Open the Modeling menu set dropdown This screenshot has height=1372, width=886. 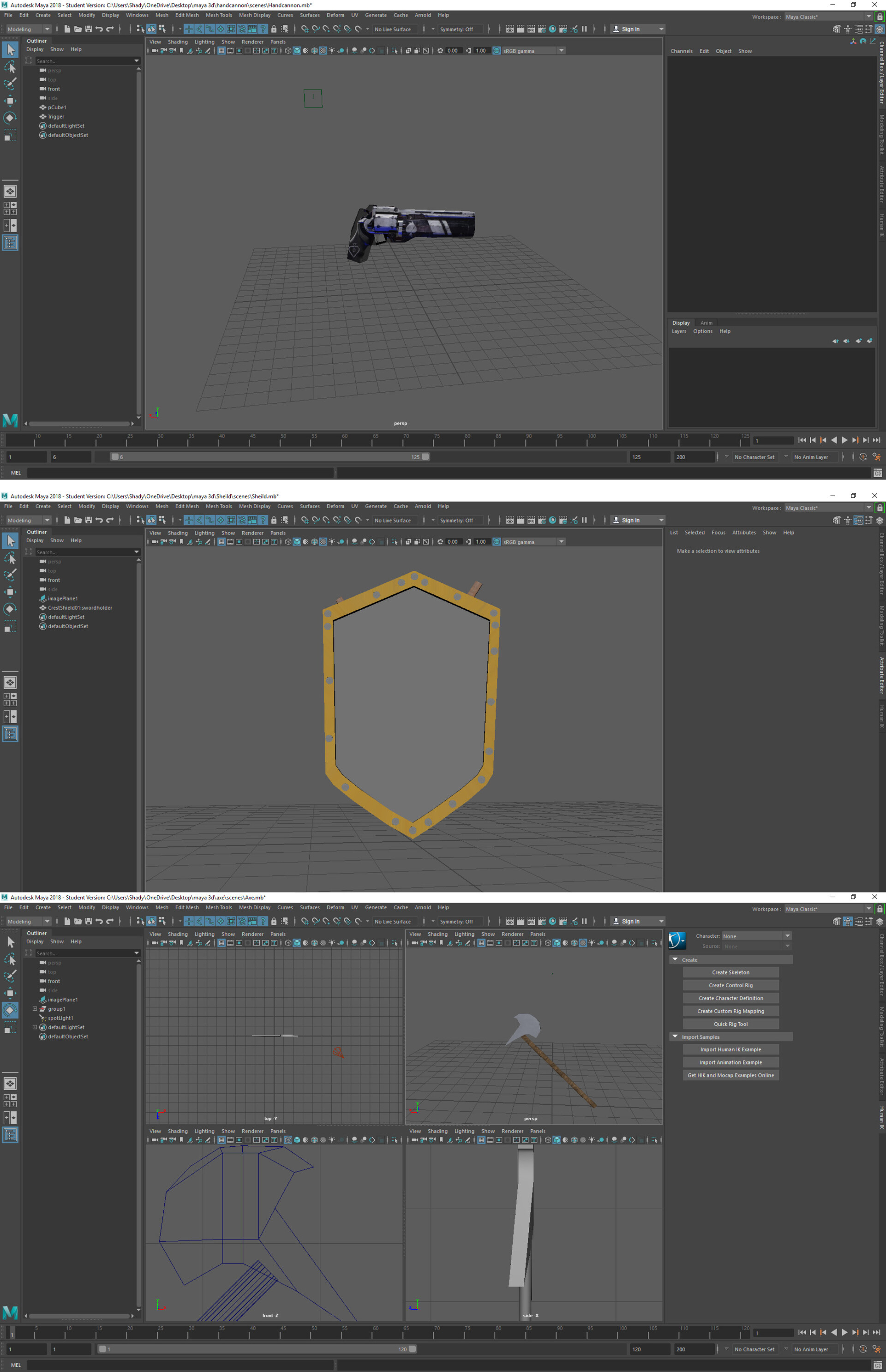28,29
